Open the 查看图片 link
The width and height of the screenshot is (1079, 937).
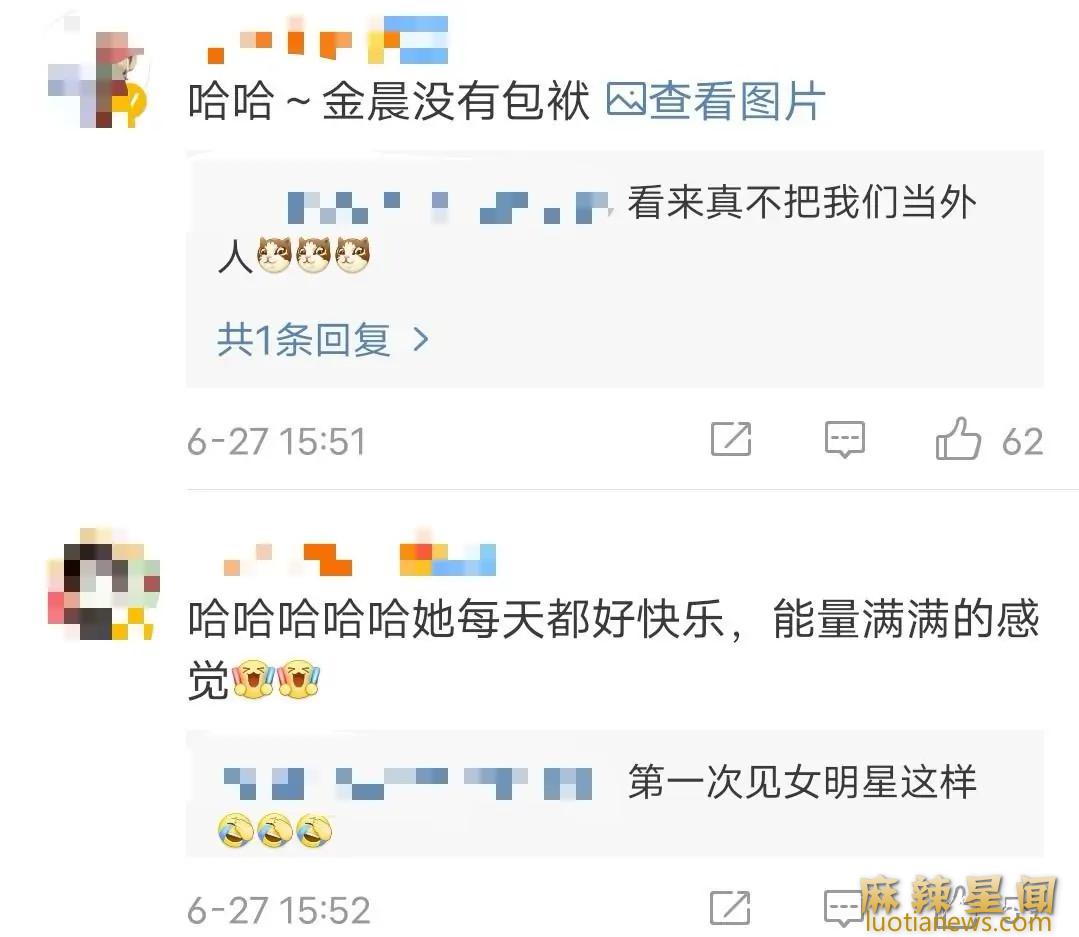pyautogui.click(x=716, y=100)
